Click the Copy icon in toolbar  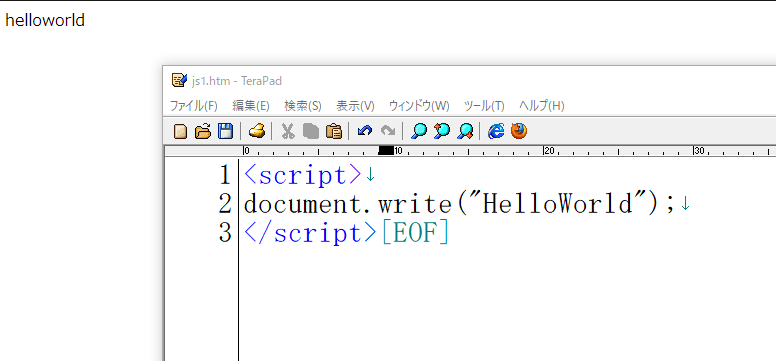[x=311, y=131]
